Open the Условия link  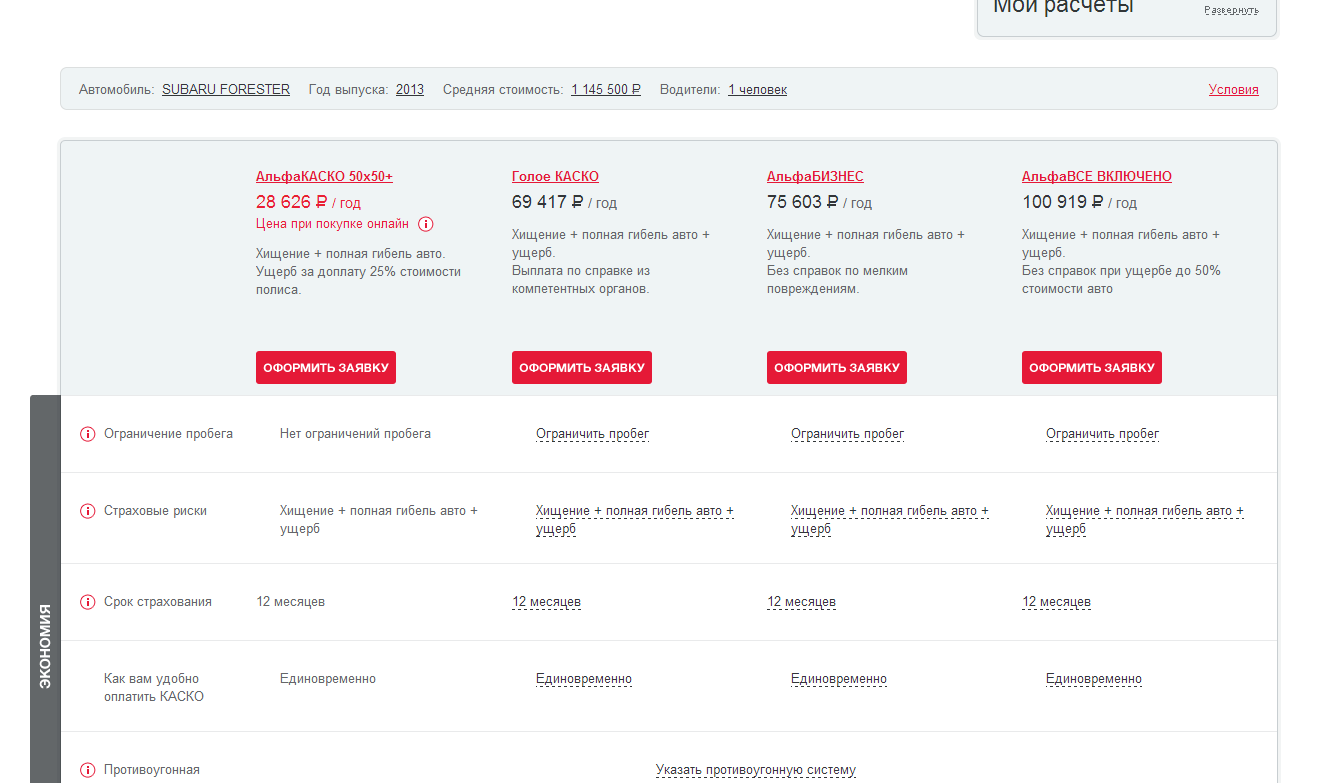point(1233,89)
